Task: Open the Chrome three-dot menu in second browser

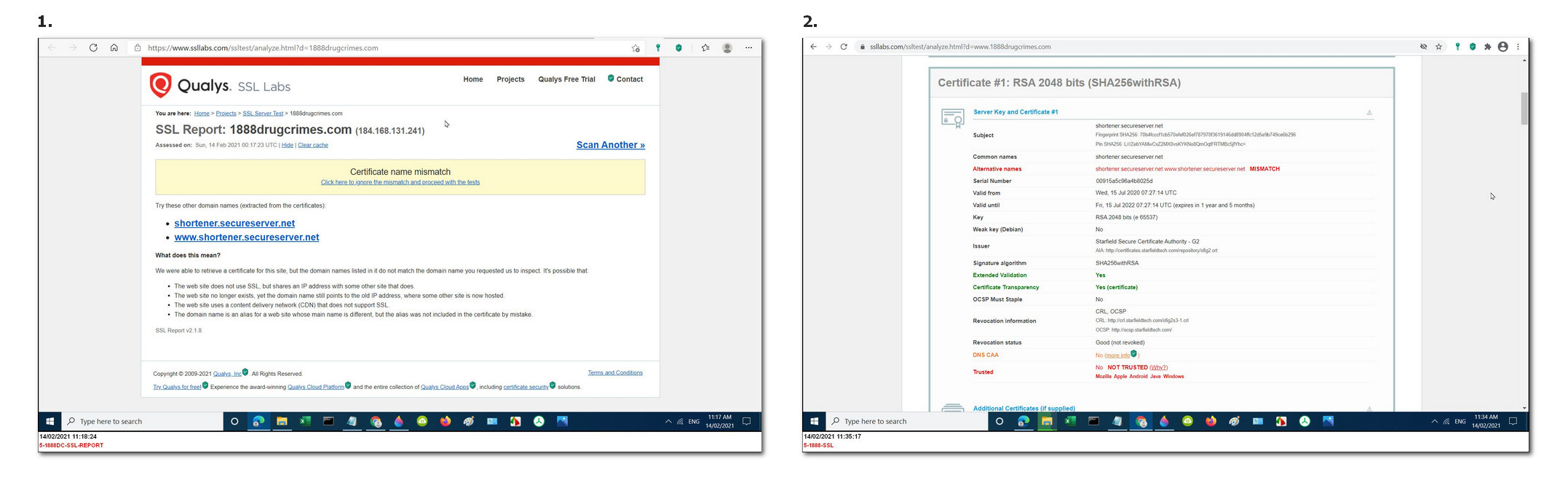Action: click(x=1518, y=47)
